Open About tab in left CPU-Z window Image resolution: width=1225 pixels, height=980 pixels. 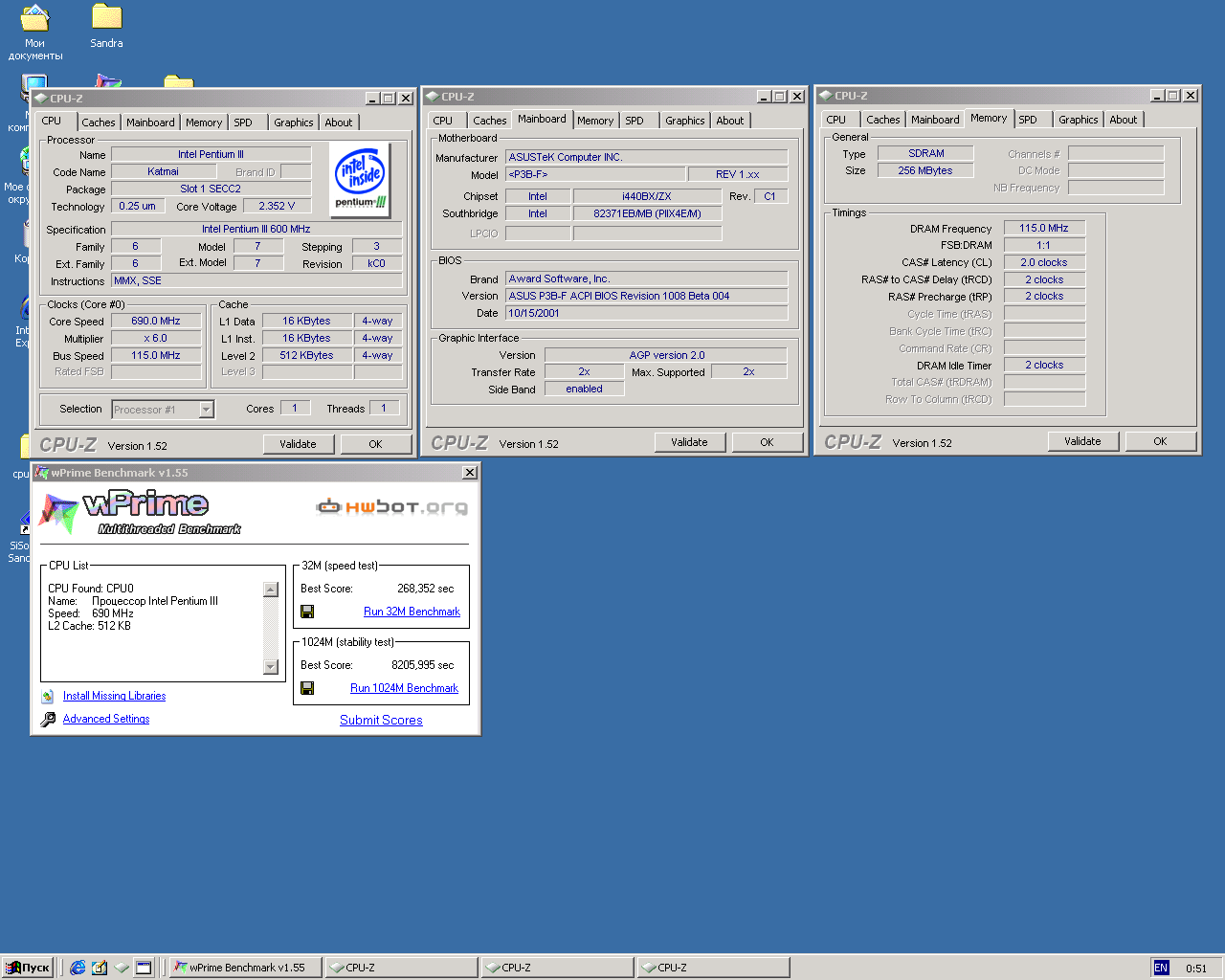point(338,122)
